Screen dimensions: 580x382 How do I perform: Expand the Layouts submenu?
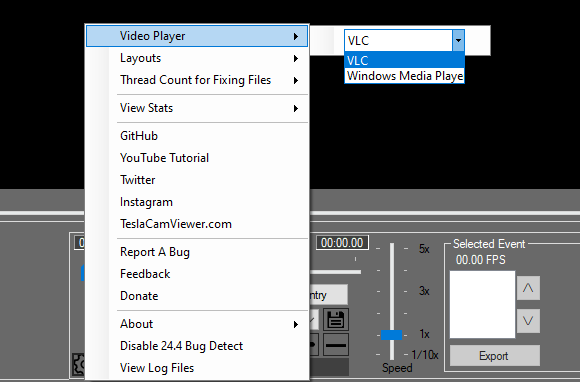197,58
